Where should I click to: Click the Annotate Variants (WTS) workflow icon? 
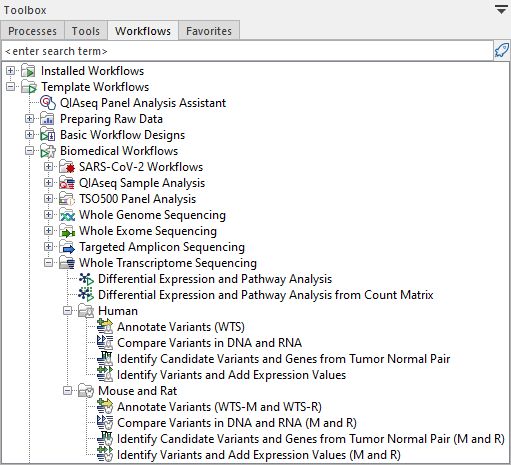point(105,327)
